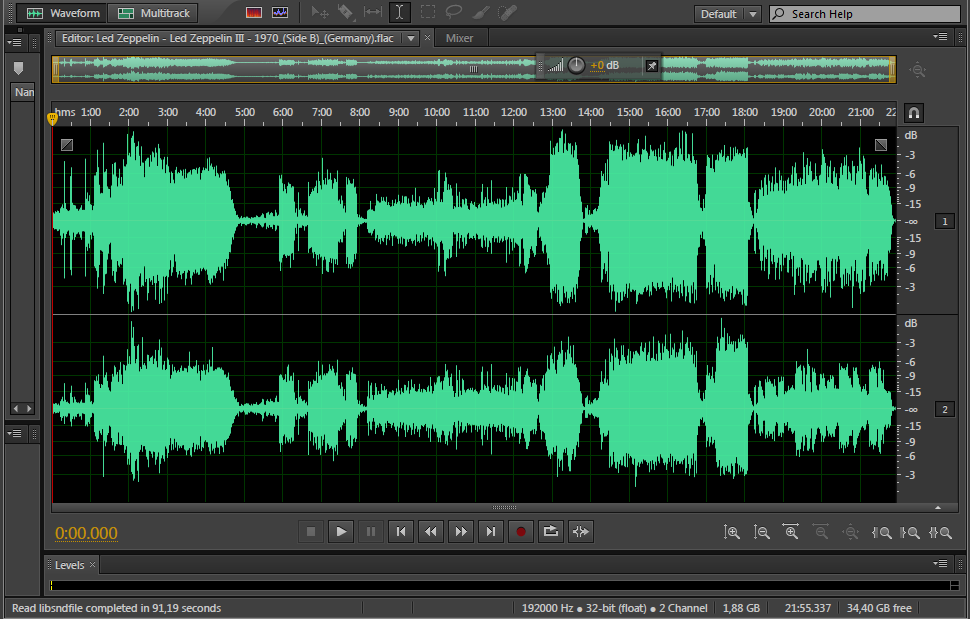Adjust the HUD volume knob
The width and height of the screenshot is (970, 619).
click(x=576, y=65)
